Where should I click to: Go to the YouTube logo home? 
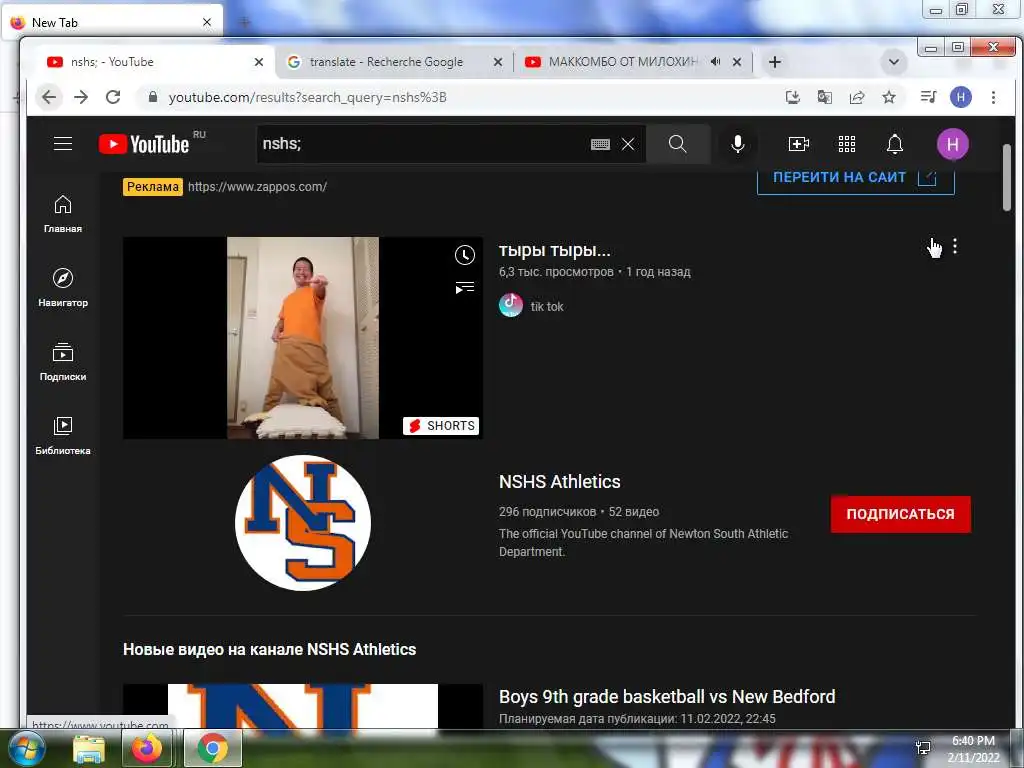(x=144, y=144)
